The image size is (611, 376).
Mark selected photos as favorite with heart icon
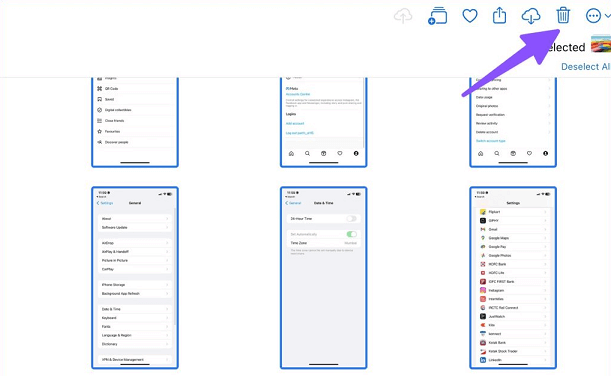click(x=470, y=16)
